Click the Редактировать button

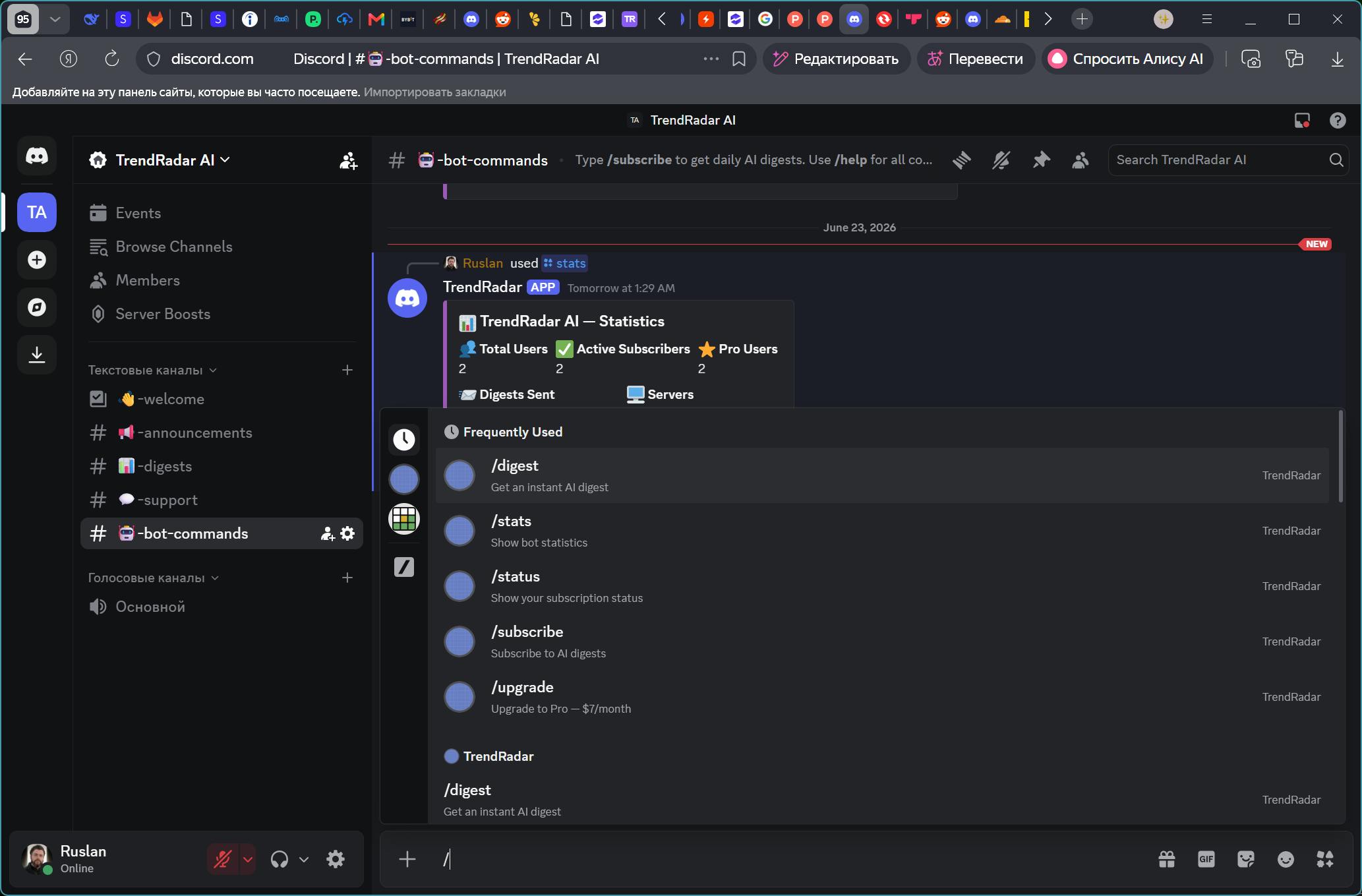tap(836, 59)
